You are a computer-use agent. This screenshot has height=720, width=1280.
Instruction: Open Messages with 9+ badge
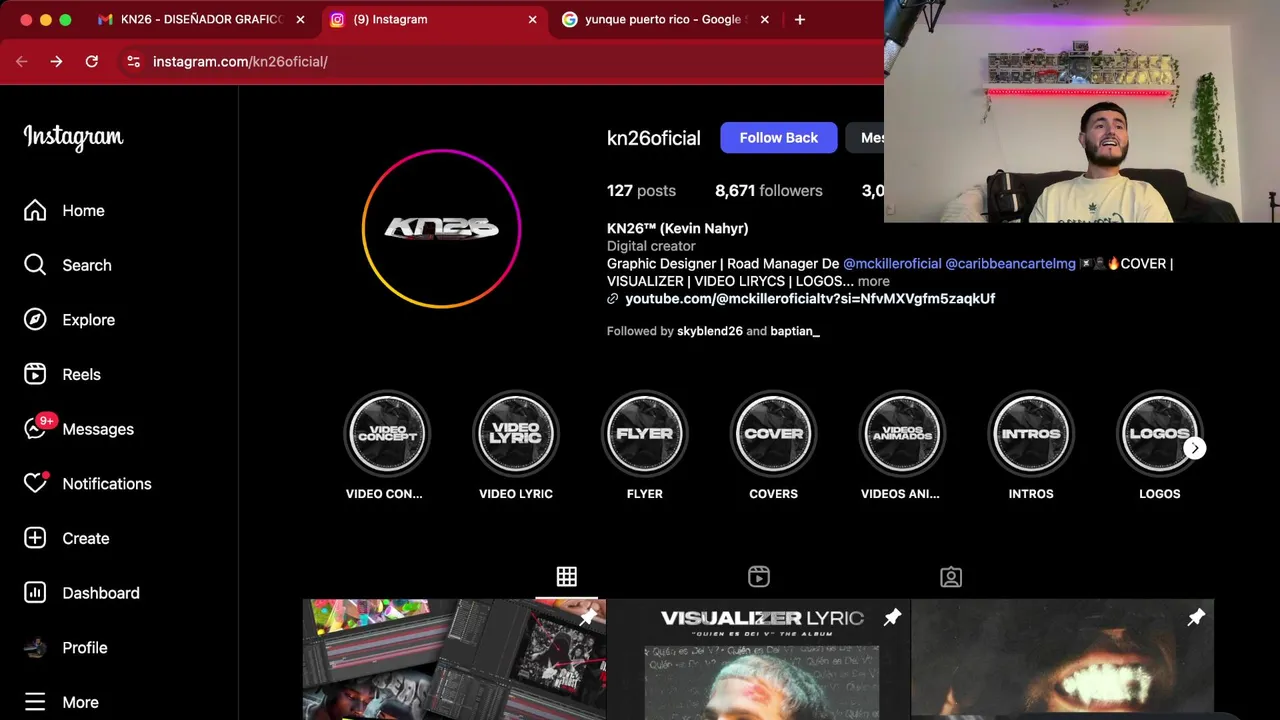coord(78,429)
